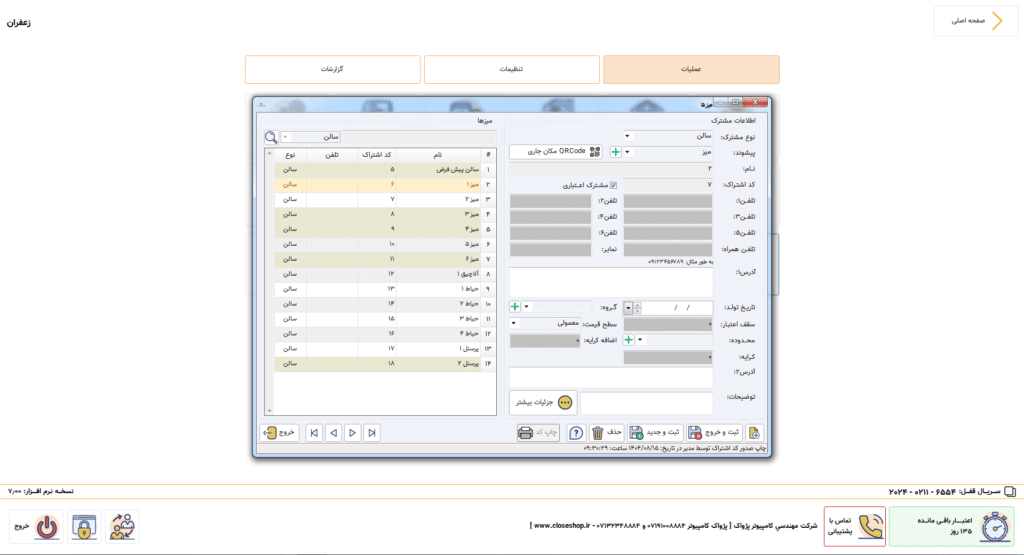1024x555 pixels.
Task: Click the padlock lock-screen icon
Action: click(x=84, y=527)
